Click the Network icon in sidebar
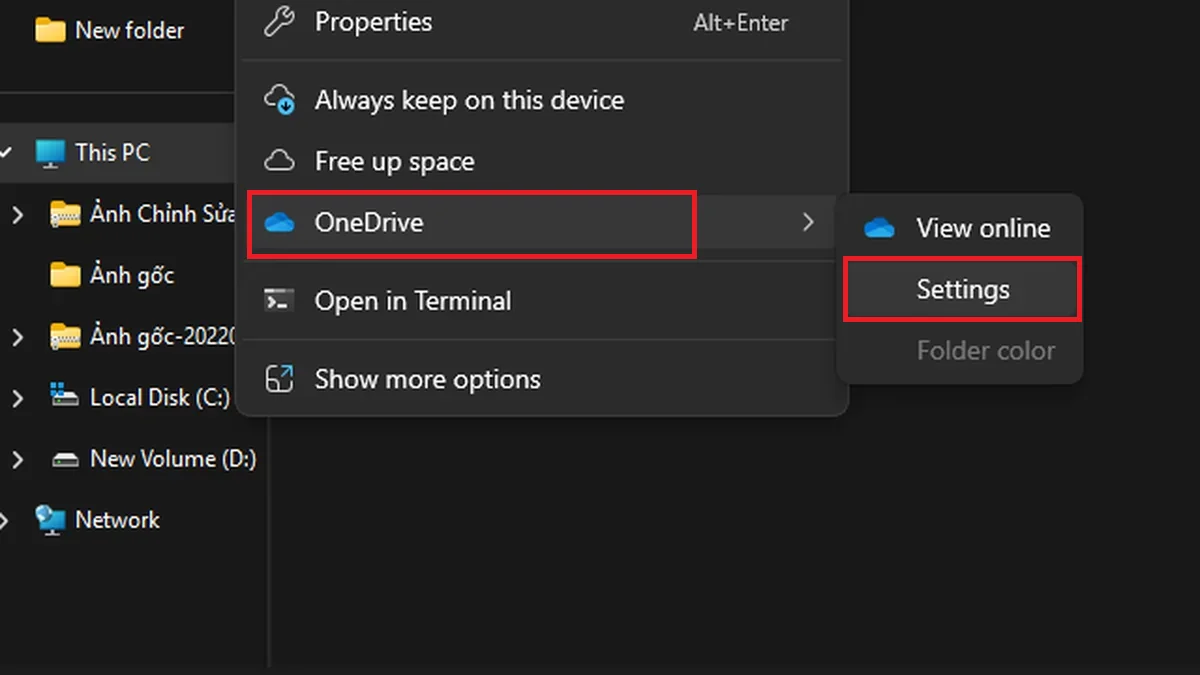Viewport: 1200px width, 675px height. pyautogui.click(x=50, y=520)
